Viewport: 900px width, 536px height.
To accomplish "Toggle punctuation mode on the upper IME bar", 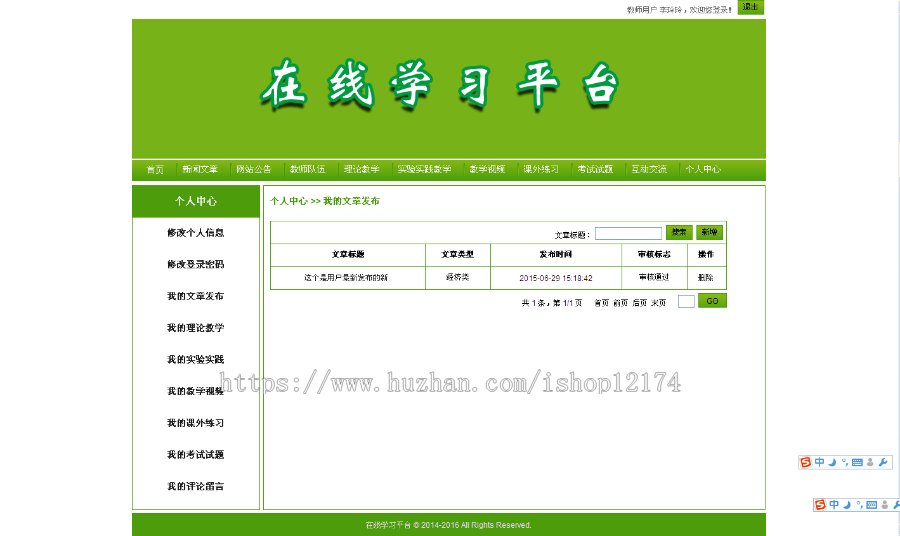I will coord(844,462).
